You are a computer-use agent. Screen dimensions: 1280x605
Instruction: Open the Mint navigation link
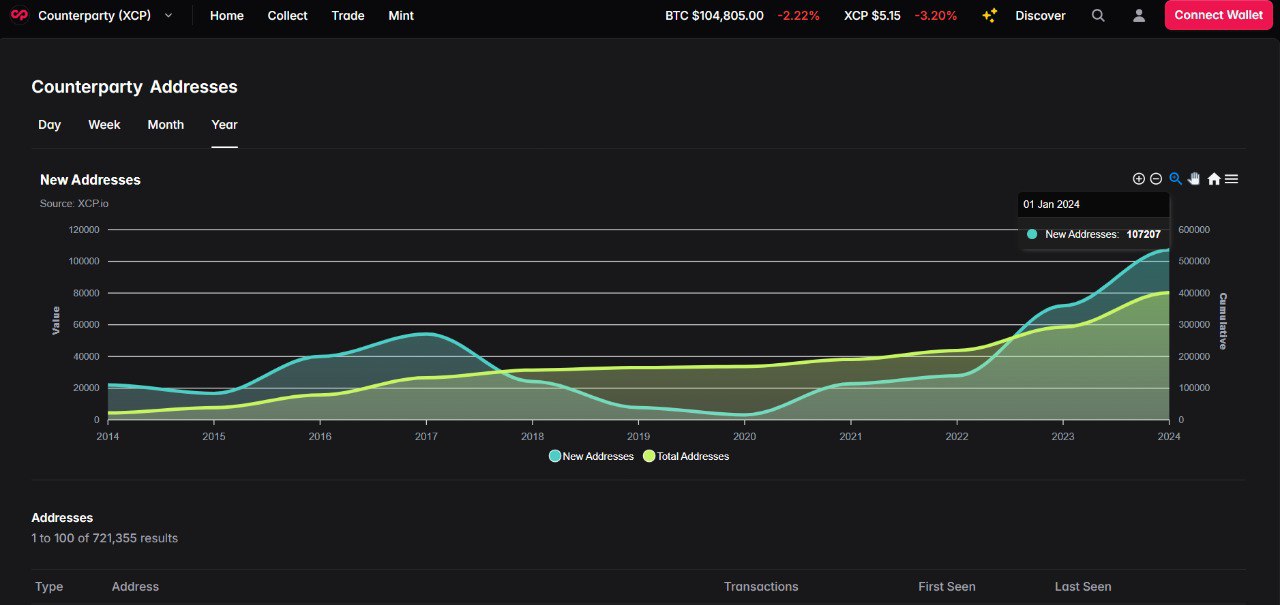401,16
